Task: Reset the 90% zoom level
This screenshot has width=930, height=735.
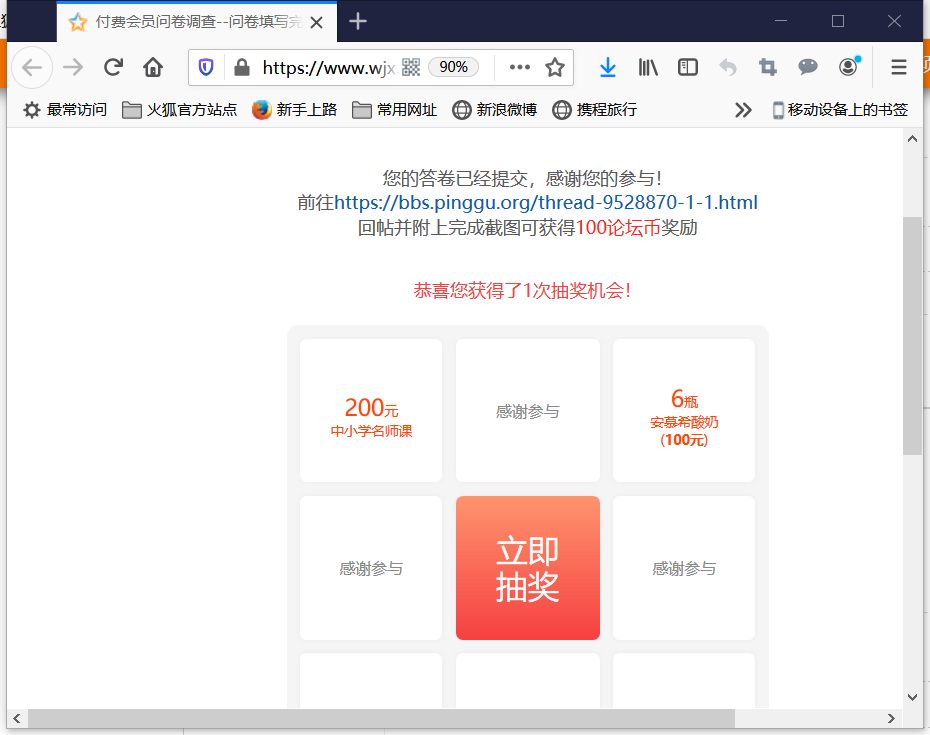Action: 453,68
